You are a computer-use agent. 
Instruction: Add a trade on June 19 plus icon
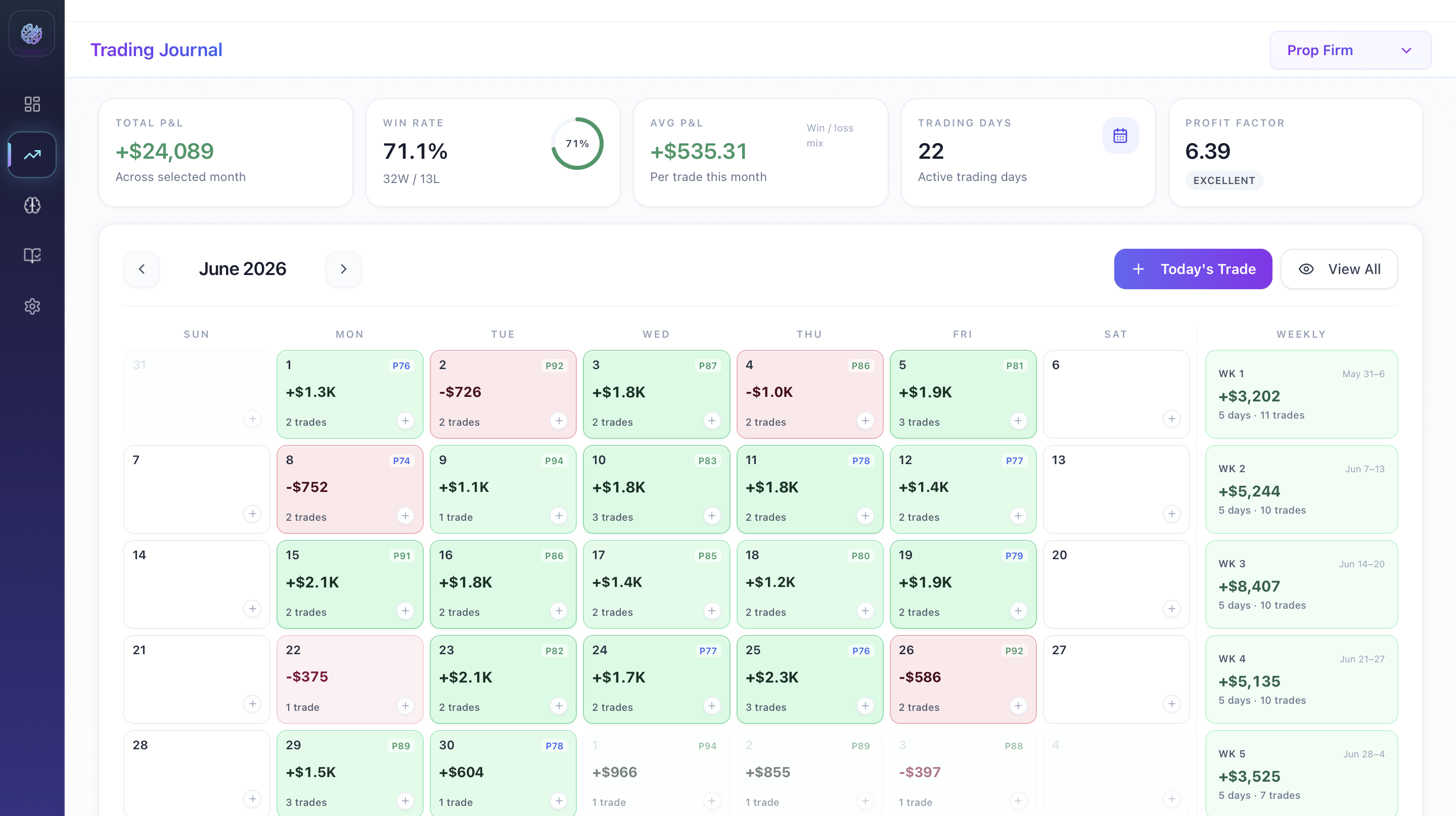point(1018,610)
